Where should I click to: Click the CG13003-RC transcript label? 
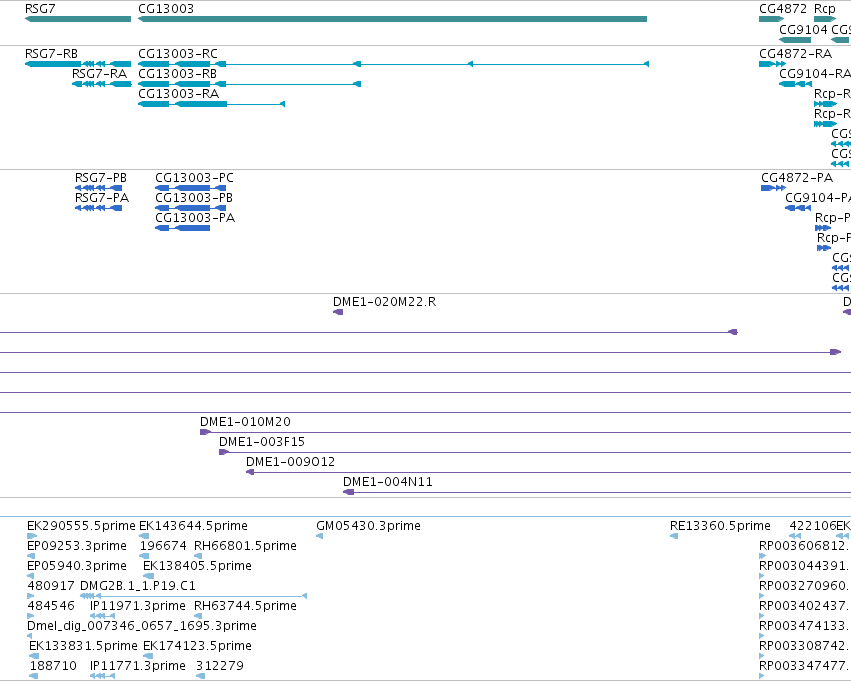[178, 54]
